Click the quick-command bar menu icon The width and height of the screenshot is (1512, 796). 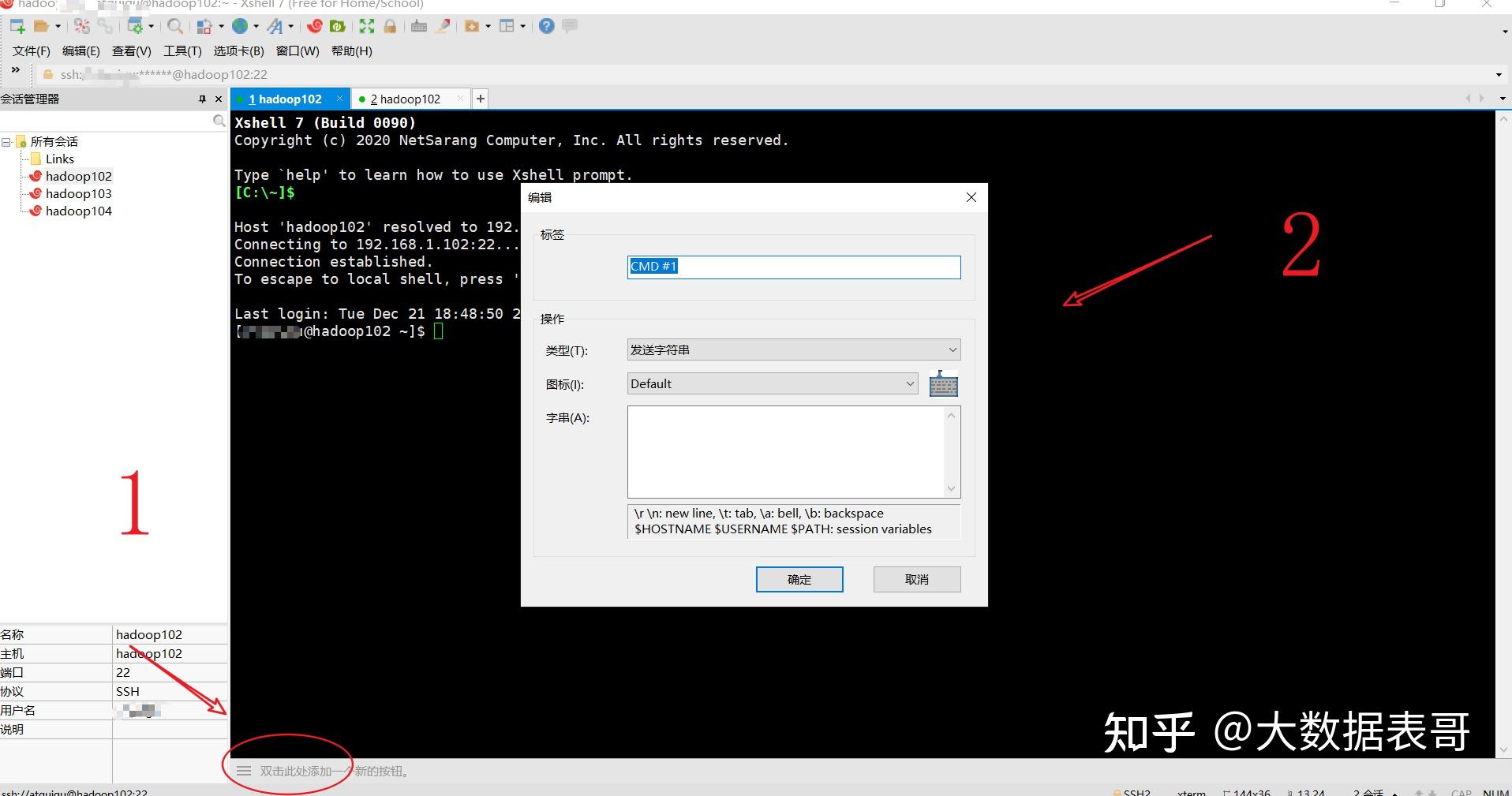(x=244, y=771)
